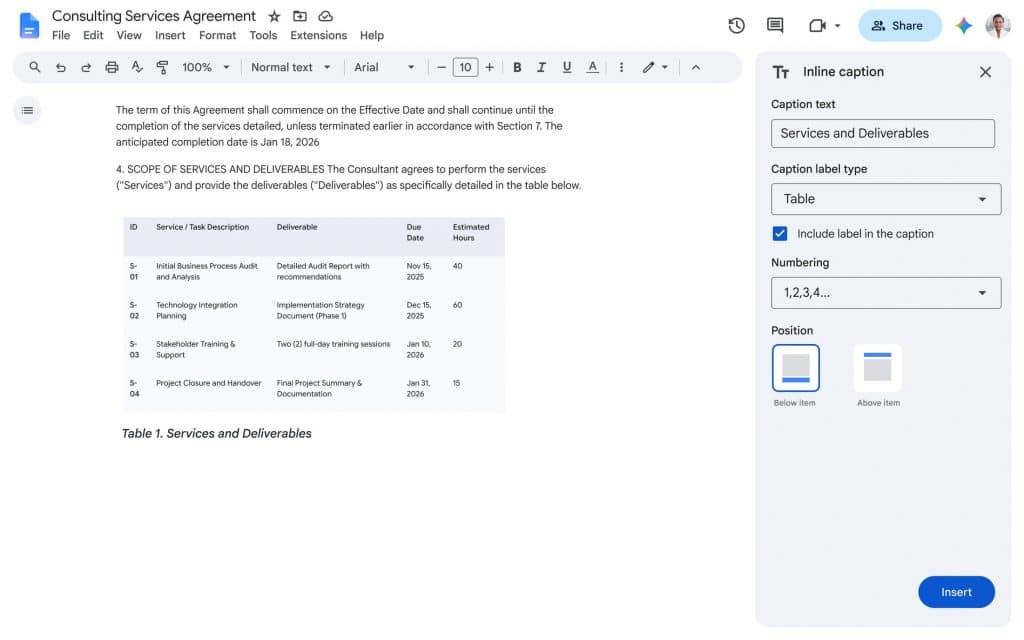This screenshot has width=1024, height=640.
Task: Click the Detailed Audit Report table cell
Action: click(323, 271)
